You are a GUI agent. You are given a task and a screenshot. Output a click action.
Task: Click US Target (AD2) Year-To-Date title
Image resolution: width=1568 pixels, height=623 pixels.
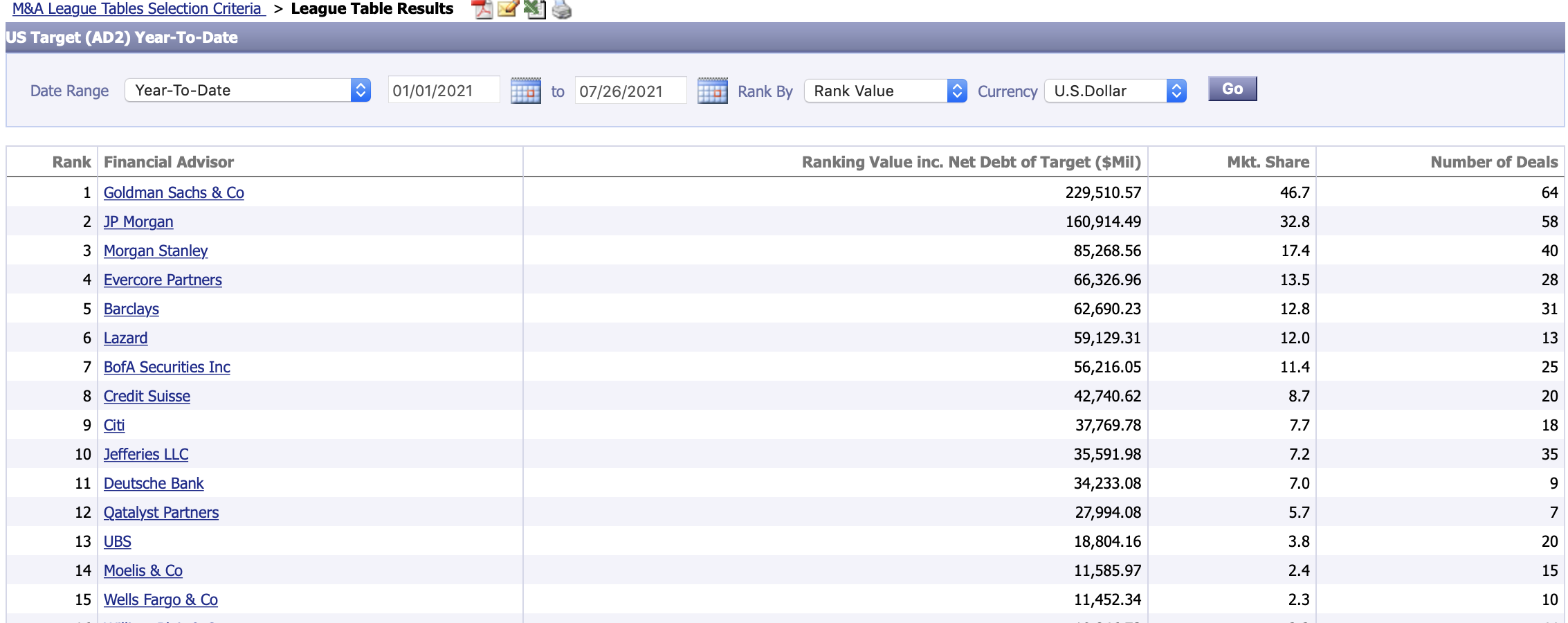click(122, 37)
